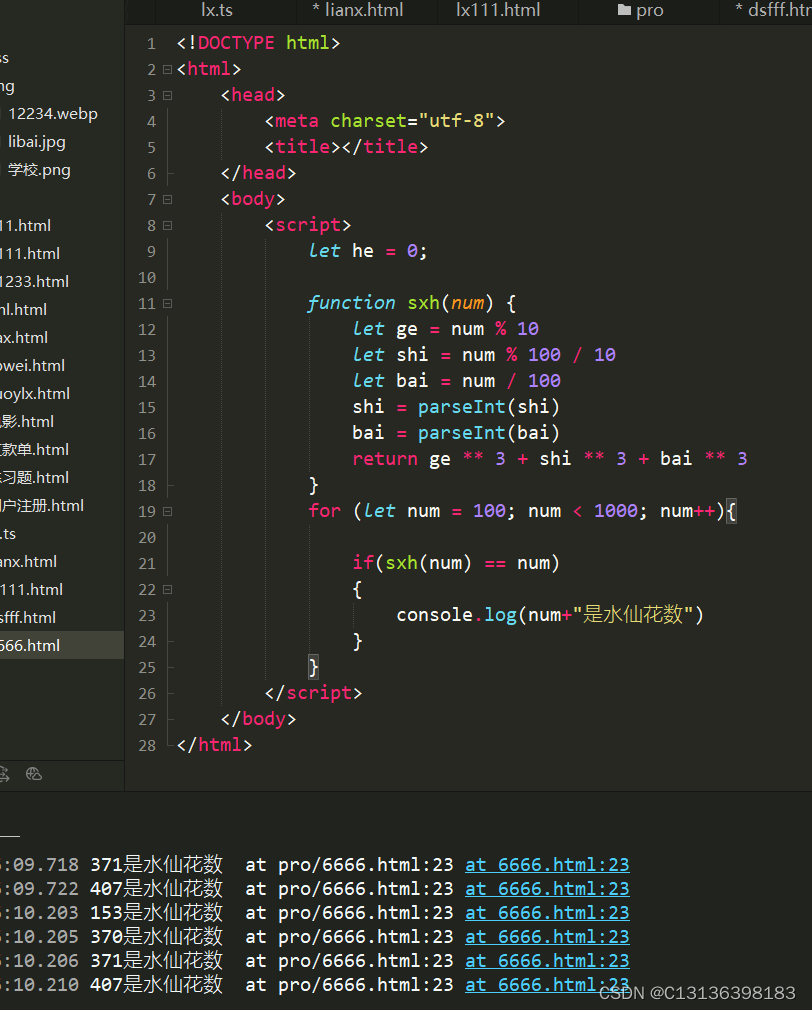Viewport: 812px width, 1010px height.
Task: Select the file ending in owei.html
Action: pyautogui.click(x=32, y=365)
